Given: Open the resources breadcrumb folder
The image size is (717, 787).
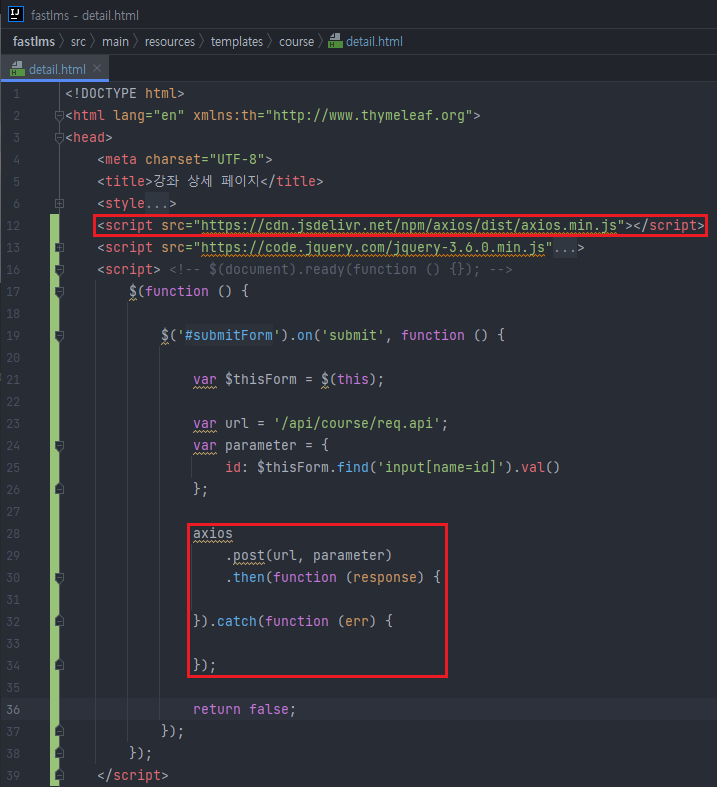Looking at the screenshot, I should tap(170, 42).
